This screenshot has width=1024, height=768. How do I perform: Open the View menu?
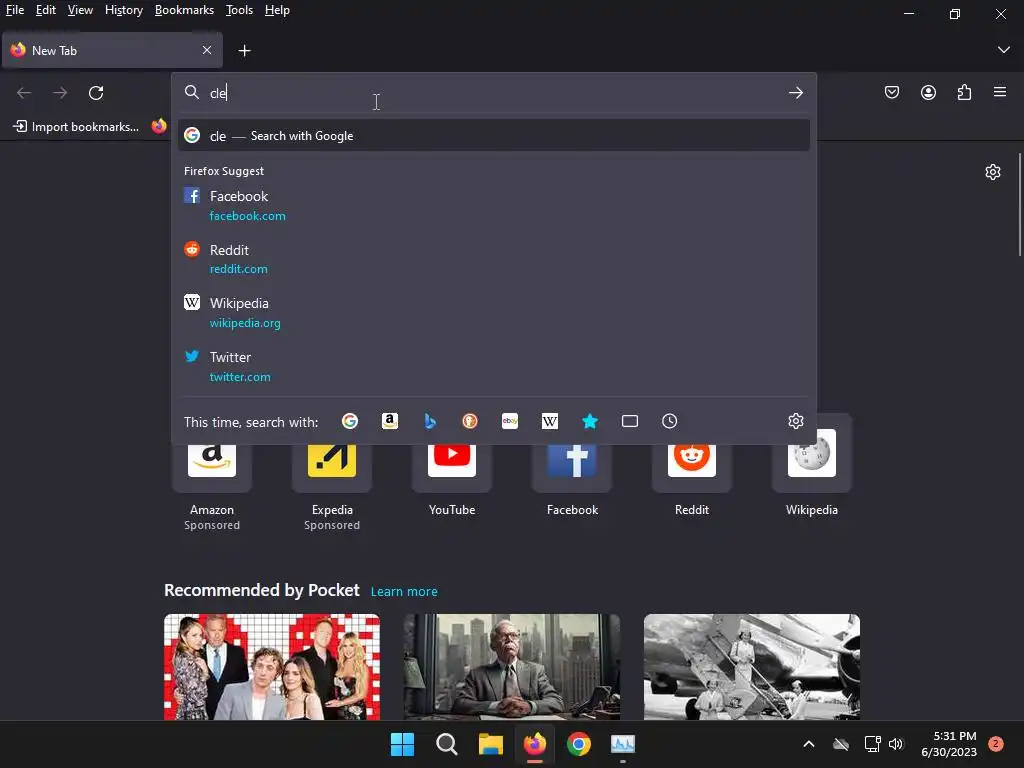(80, 10)
